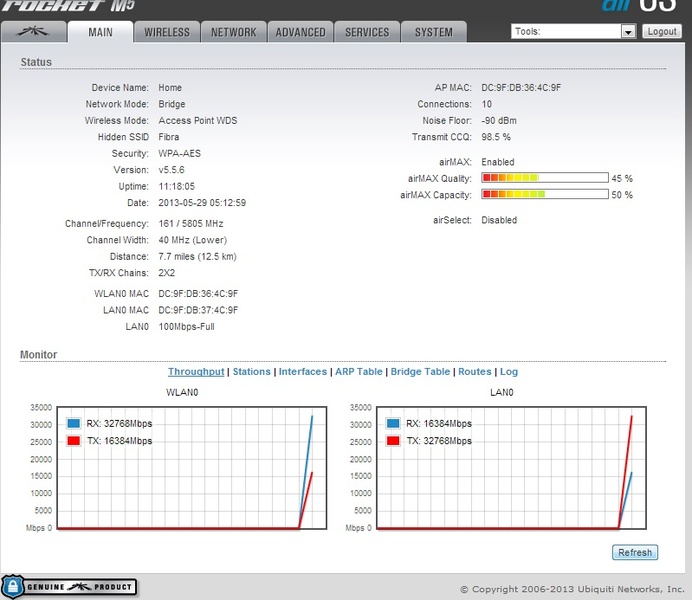
Task: Click the uptime value 11:18:05
Action: (x=177, y=186)
